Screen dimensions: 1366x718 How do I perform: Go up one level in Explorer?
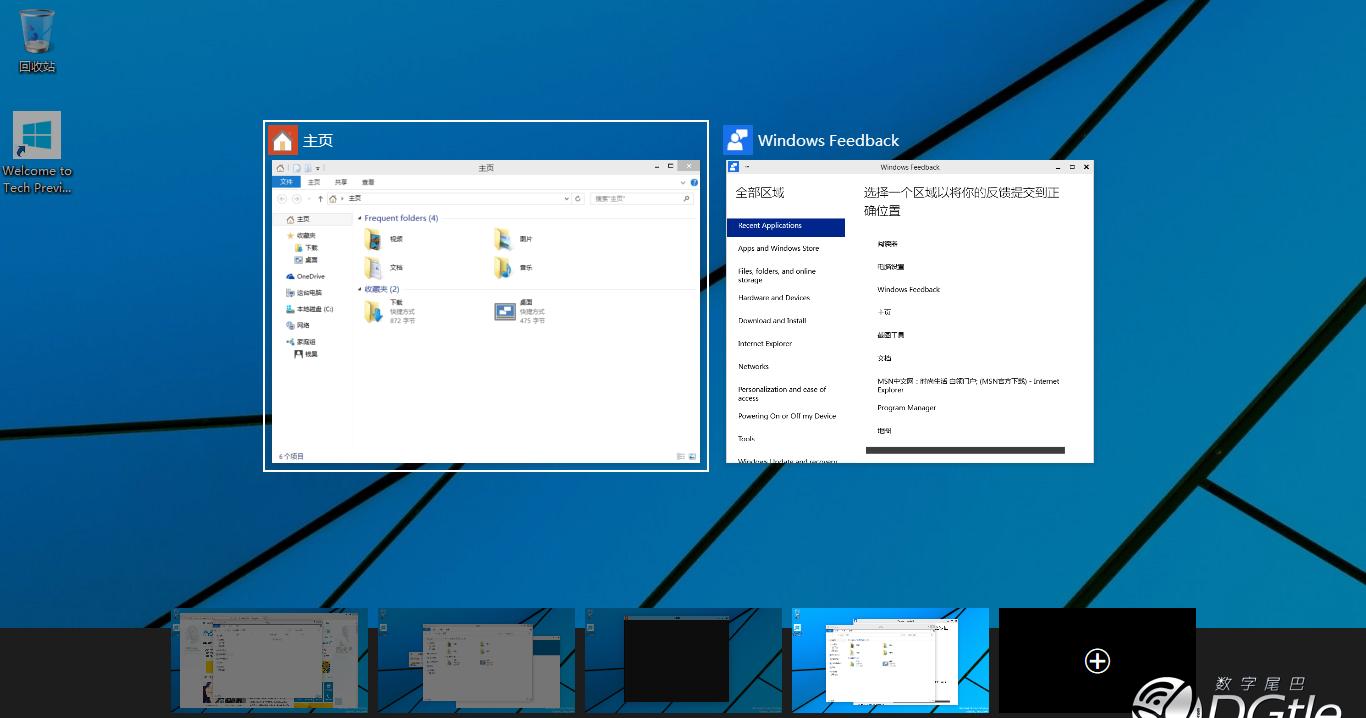point(320,199)
